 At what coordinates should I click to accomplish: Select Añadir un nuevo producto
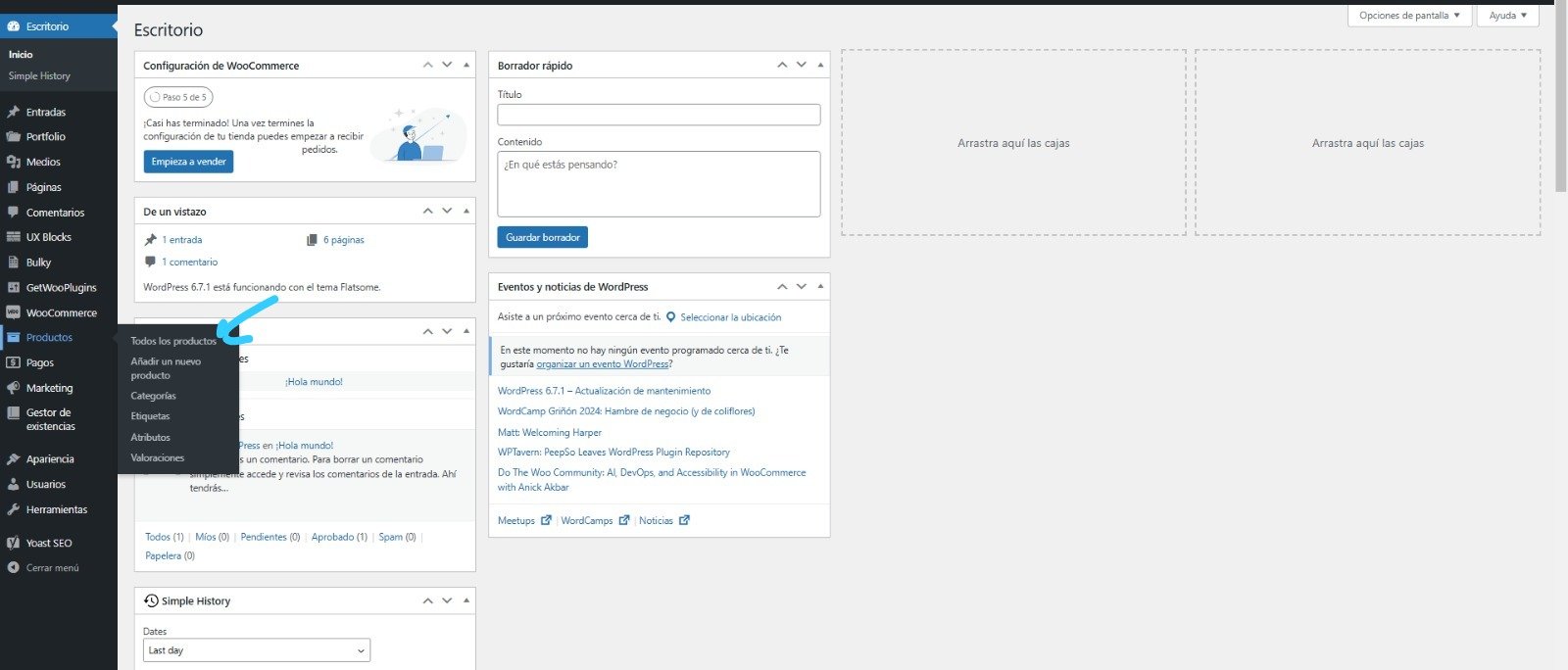(166, 368)
